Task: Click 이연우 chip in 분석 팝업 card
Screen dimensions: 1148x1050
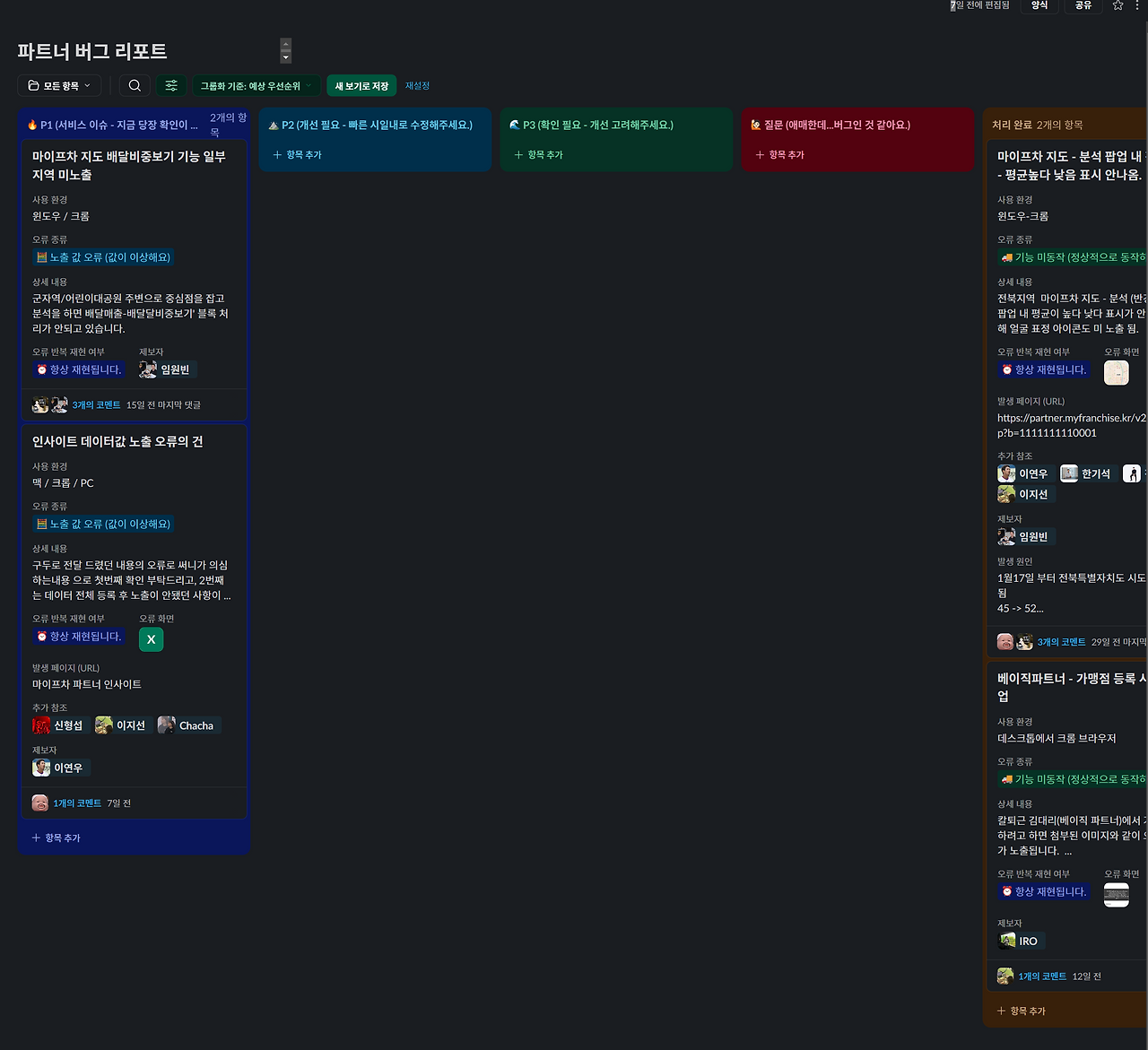Action: click(x=1024, y=473)
